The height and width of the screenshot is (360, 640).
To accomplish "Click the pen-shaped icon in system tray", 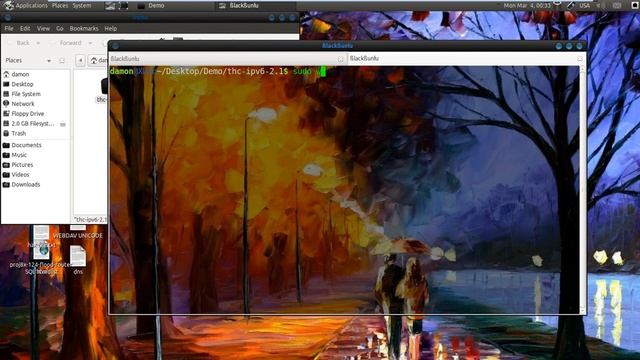I will click(x=571, y=5).
